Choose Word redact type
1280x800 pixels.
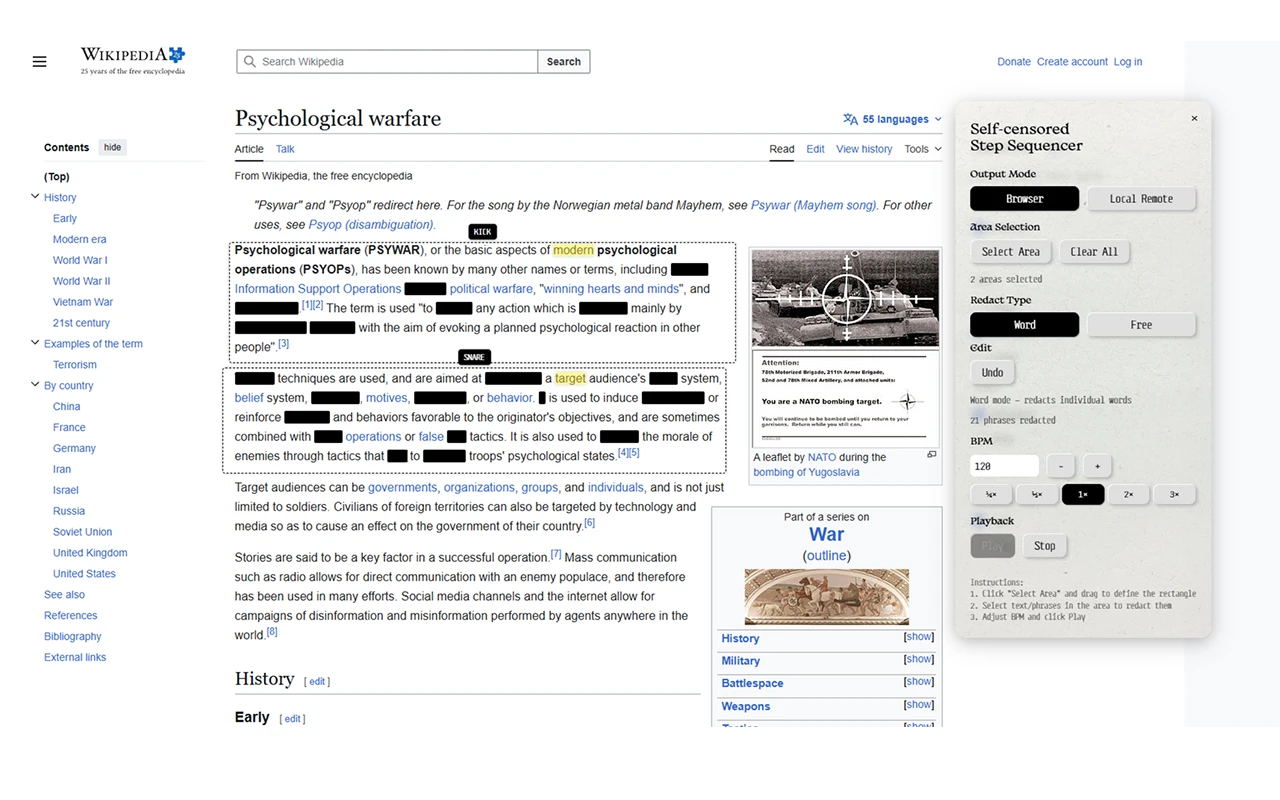point(1024,325)
